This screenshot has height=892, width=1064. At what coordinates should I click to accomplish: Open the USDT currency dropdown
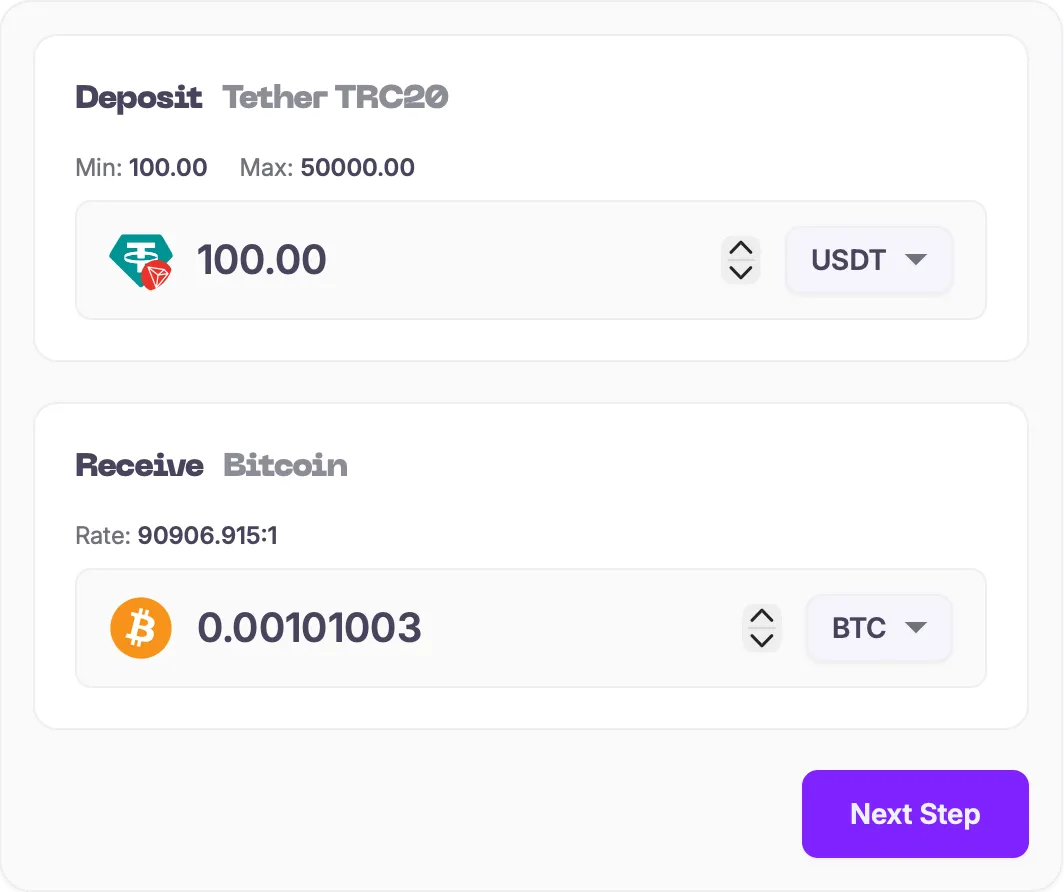tap(868, 260)
